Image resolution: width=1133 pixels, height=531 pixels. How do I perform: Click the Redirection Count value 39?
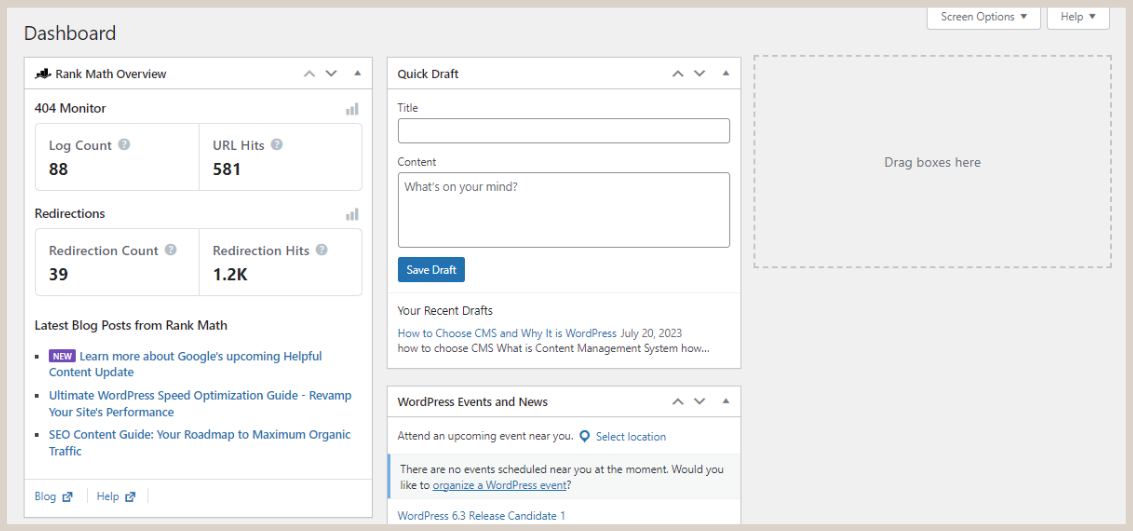58,275
